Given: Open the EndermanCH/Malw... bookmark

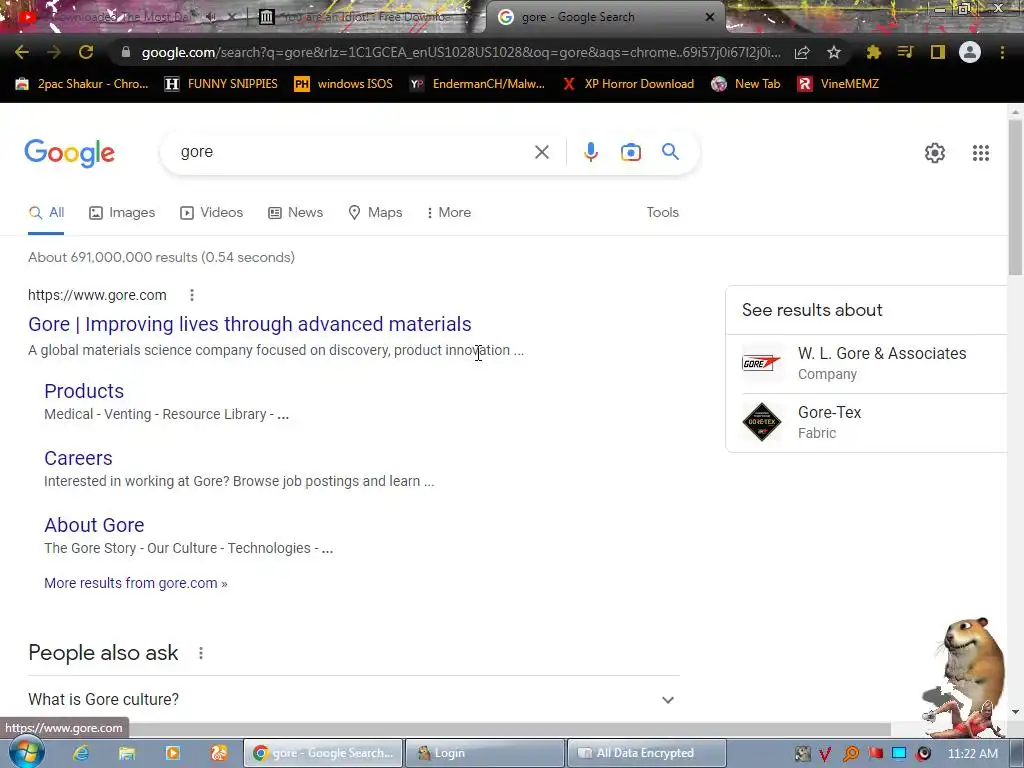Looking at the screenshot, I should tap(477, 84).
